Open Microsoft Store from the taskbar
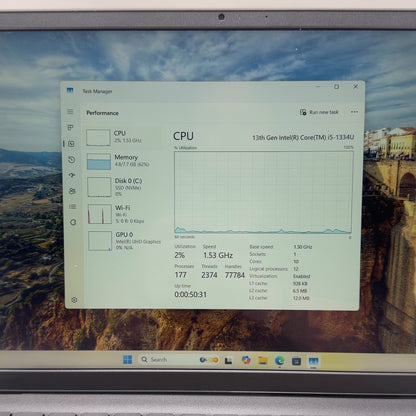This screenshot has width=416, height=416. tap(296, 361)
